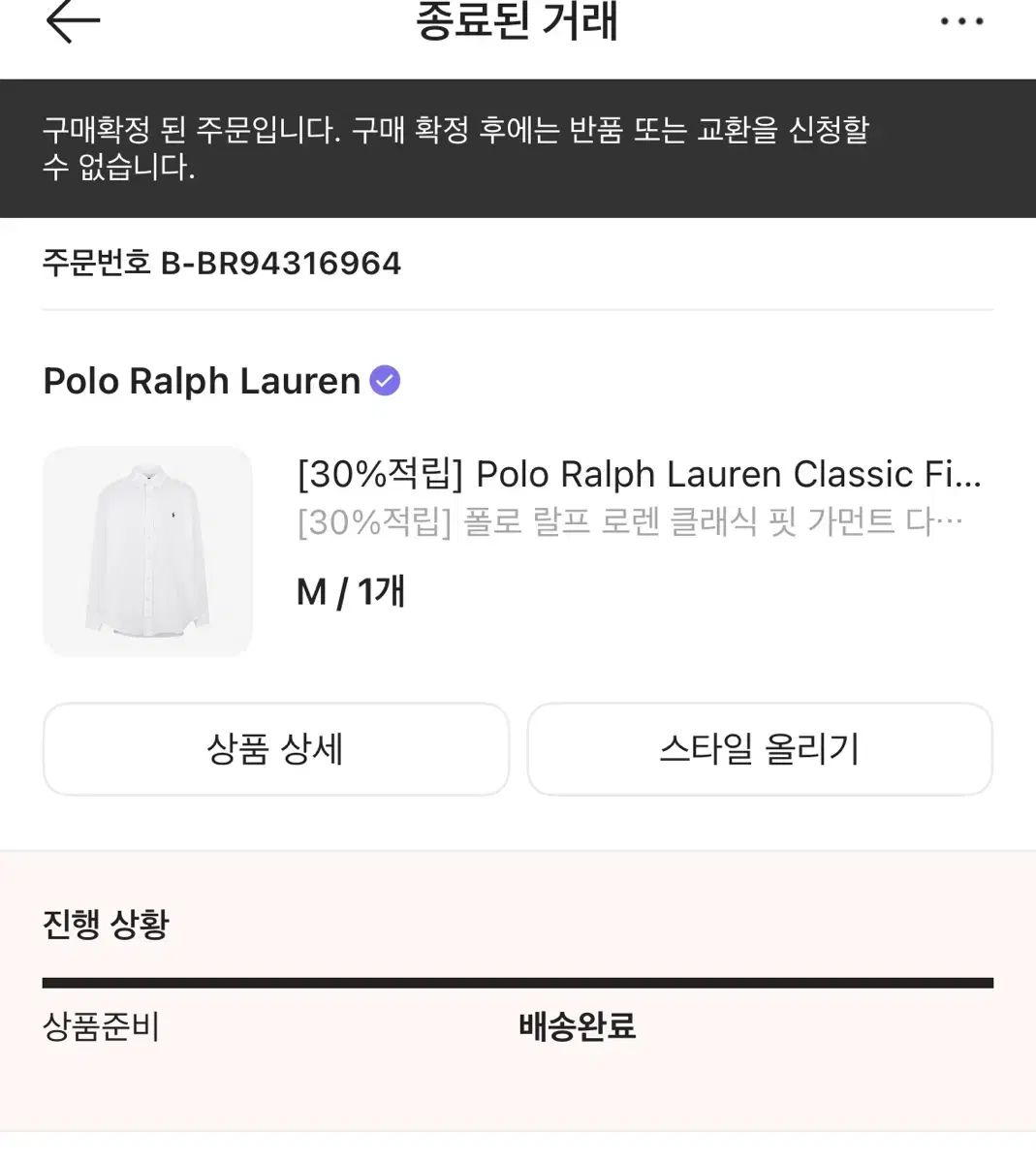1036x1163 pixels.
Task: Tap the M / 1개 size and quantity
Action: click(x=350, y=591)
